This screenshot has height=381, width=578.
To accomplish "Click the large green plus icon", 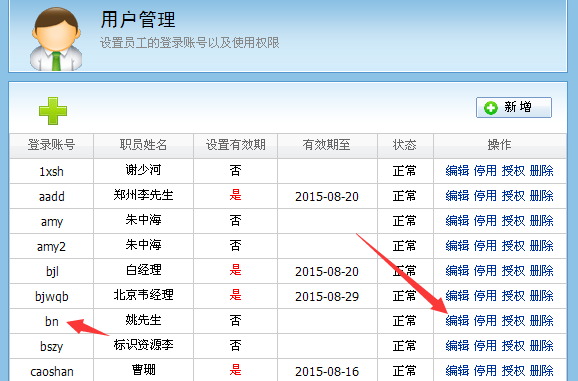I will [x=53, y=111].
